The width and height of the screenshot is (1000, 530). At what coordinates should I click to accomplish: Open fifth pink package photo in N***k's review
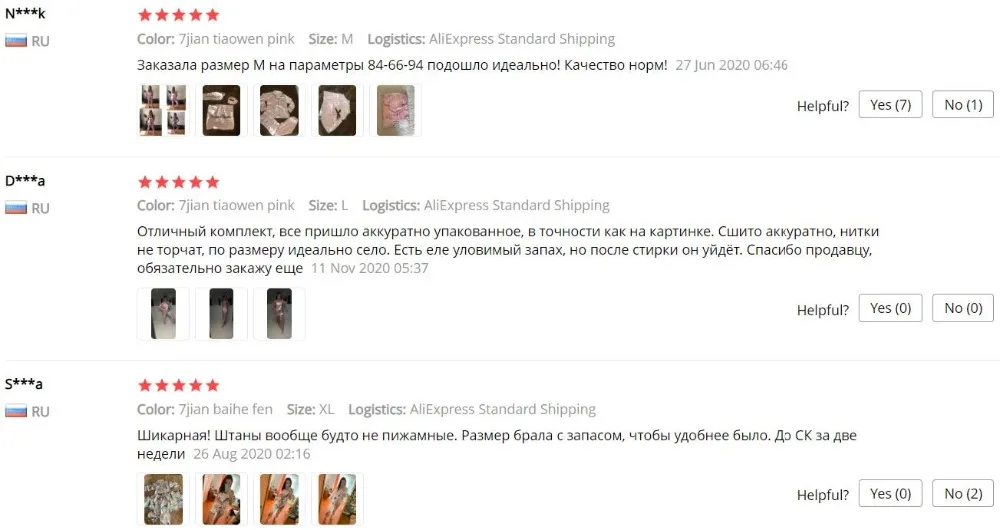(395, 110)
